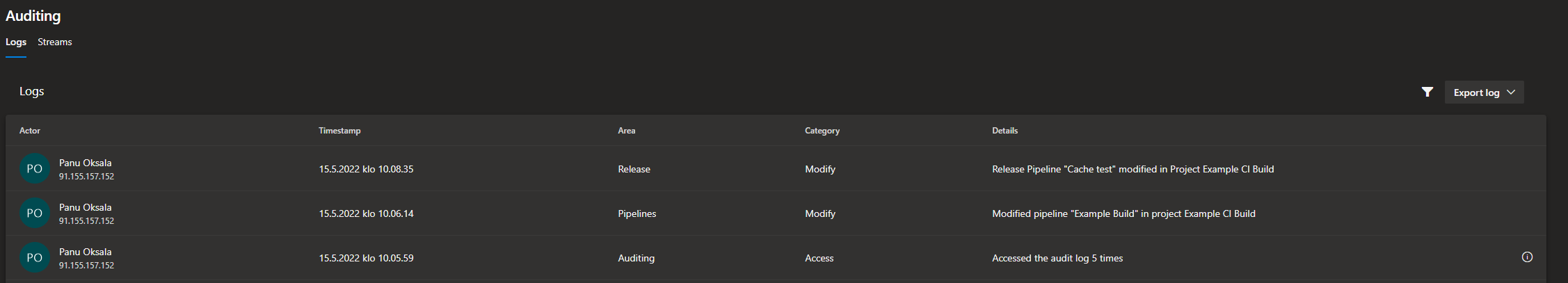This screenshot has width=1568, height=283.
Task: Expand the Export log dropdown
Action: (x=1484, y=92)
